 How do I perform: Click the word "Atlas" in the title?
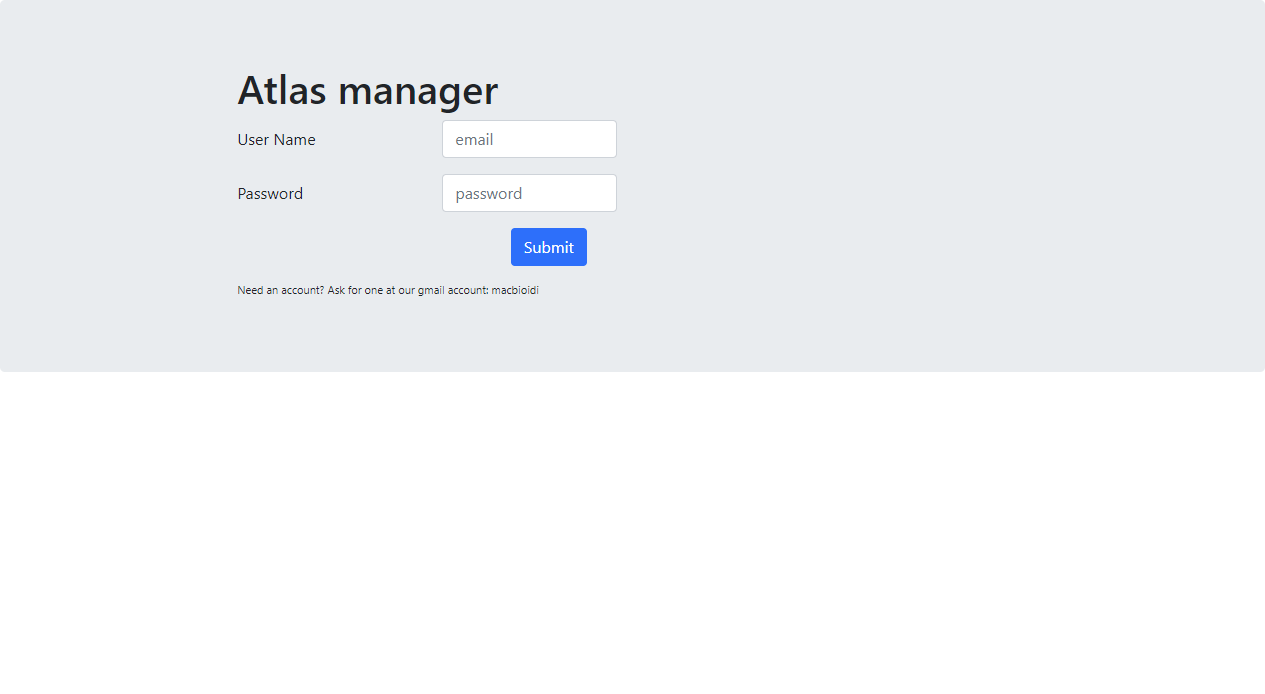point(282,90)
